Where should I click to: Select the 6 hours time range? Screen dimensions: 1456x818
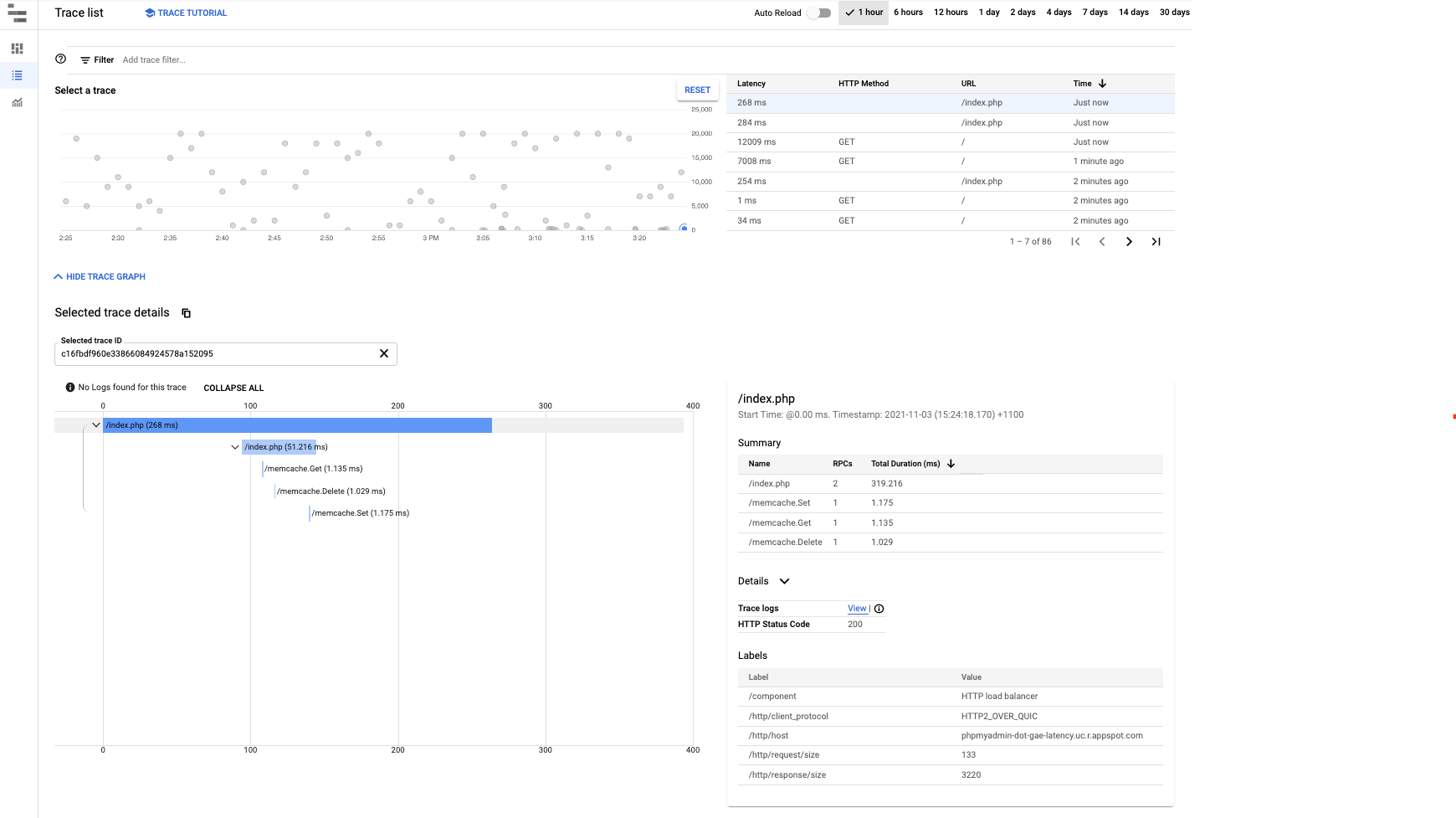pyautogui.click(x=908, y=12)
